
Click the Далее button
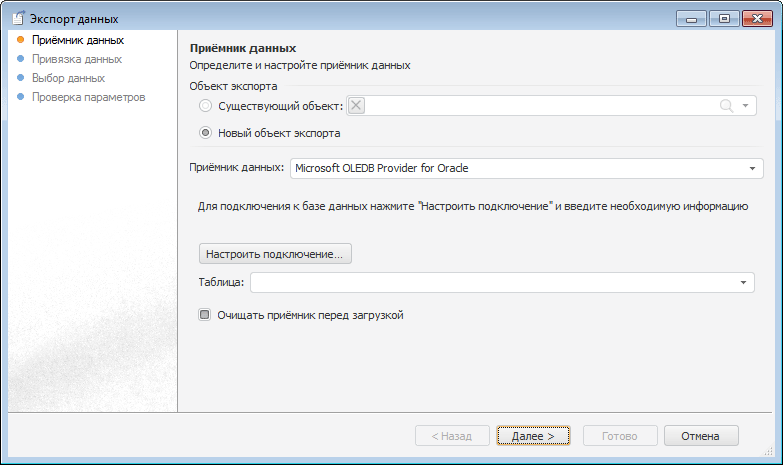(533, 436)
